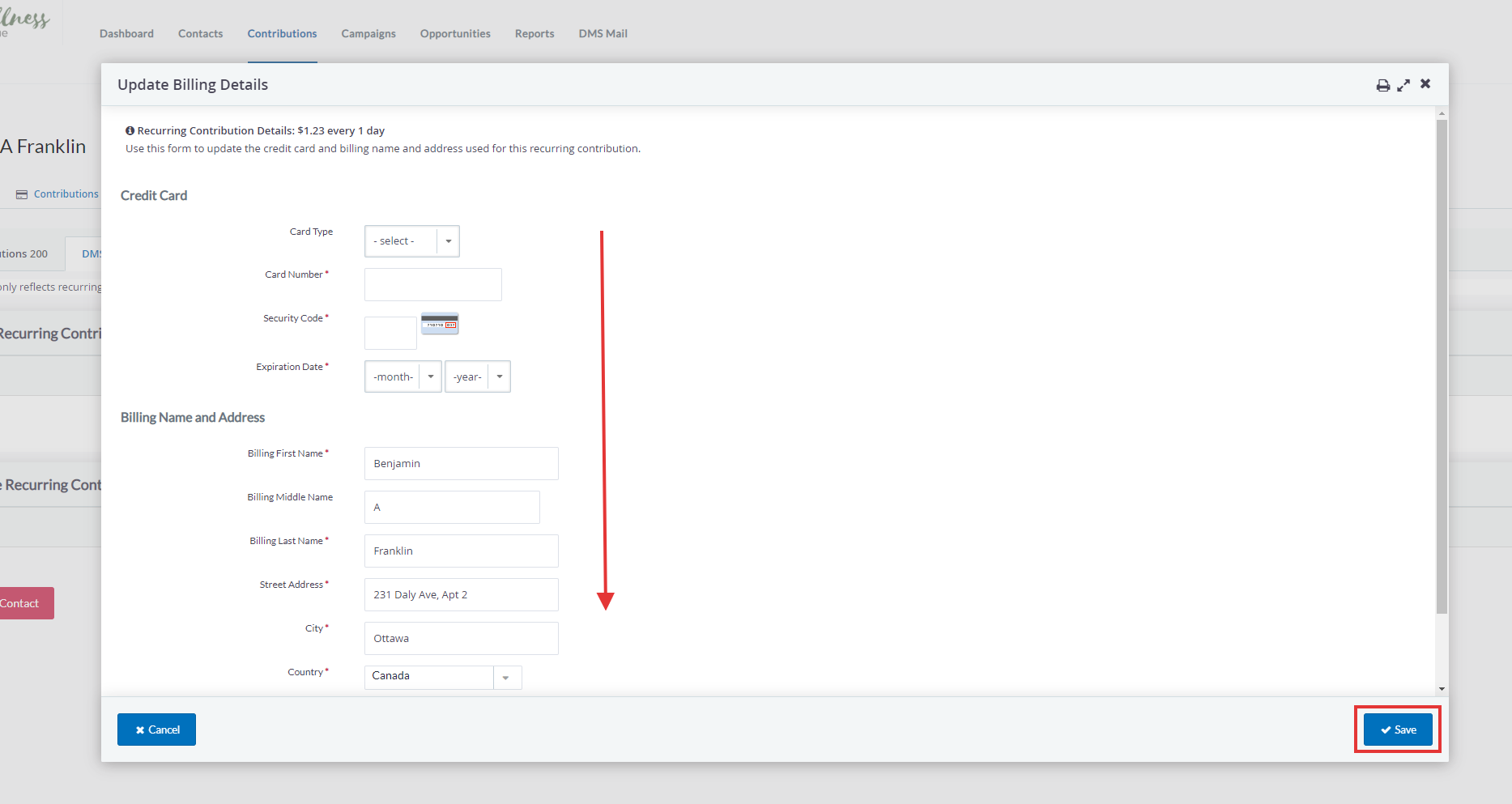
Task: Focus the Security Code field
Action: coord(390,333)
